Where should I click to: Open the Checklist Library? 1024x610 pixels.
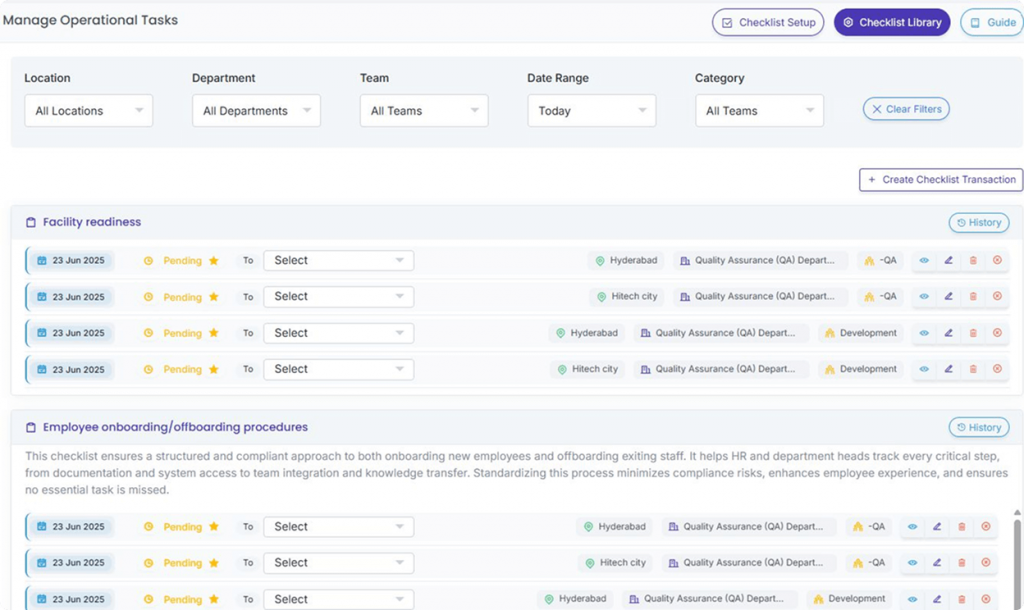tap(891, 22)
